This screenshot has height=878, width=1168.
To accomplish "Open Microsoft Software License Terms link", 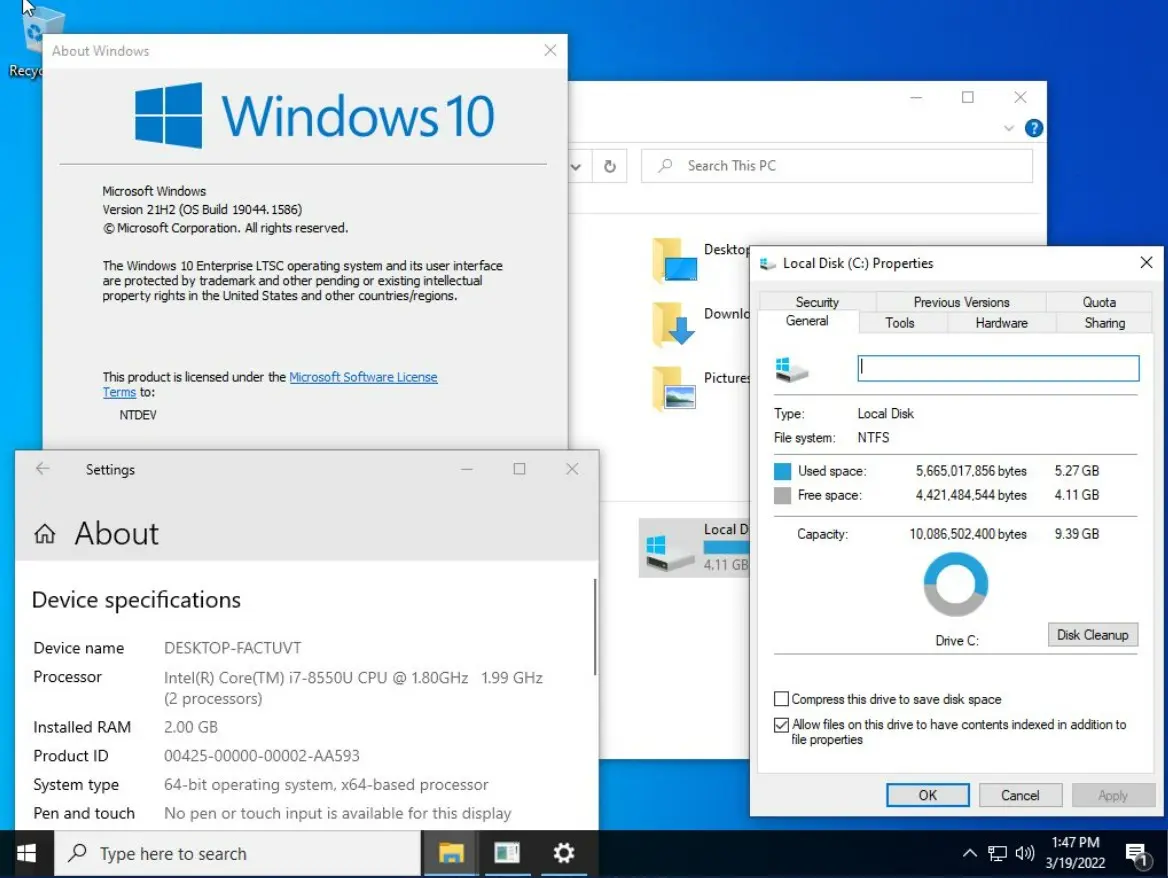I will pos(362,377).
